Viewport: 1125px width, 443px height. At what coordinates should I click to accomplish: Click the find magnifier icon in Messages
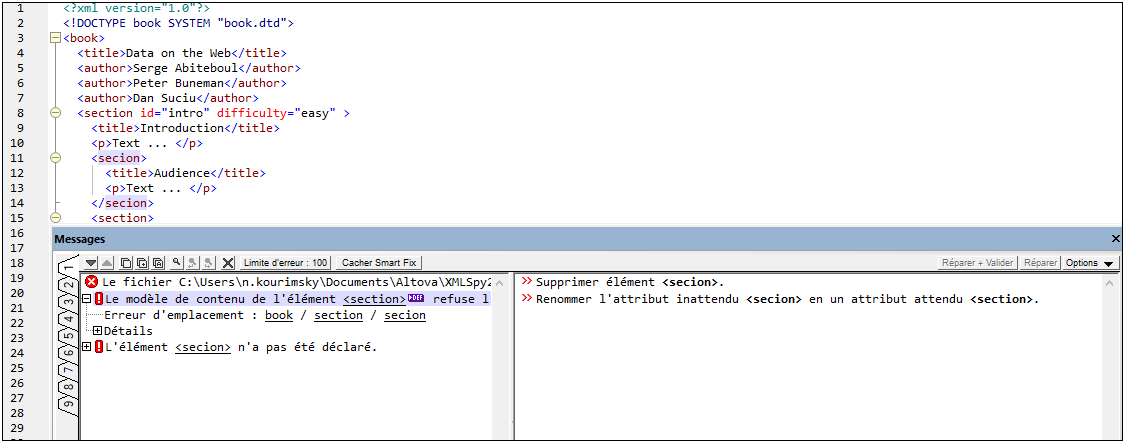click(176, 263)
